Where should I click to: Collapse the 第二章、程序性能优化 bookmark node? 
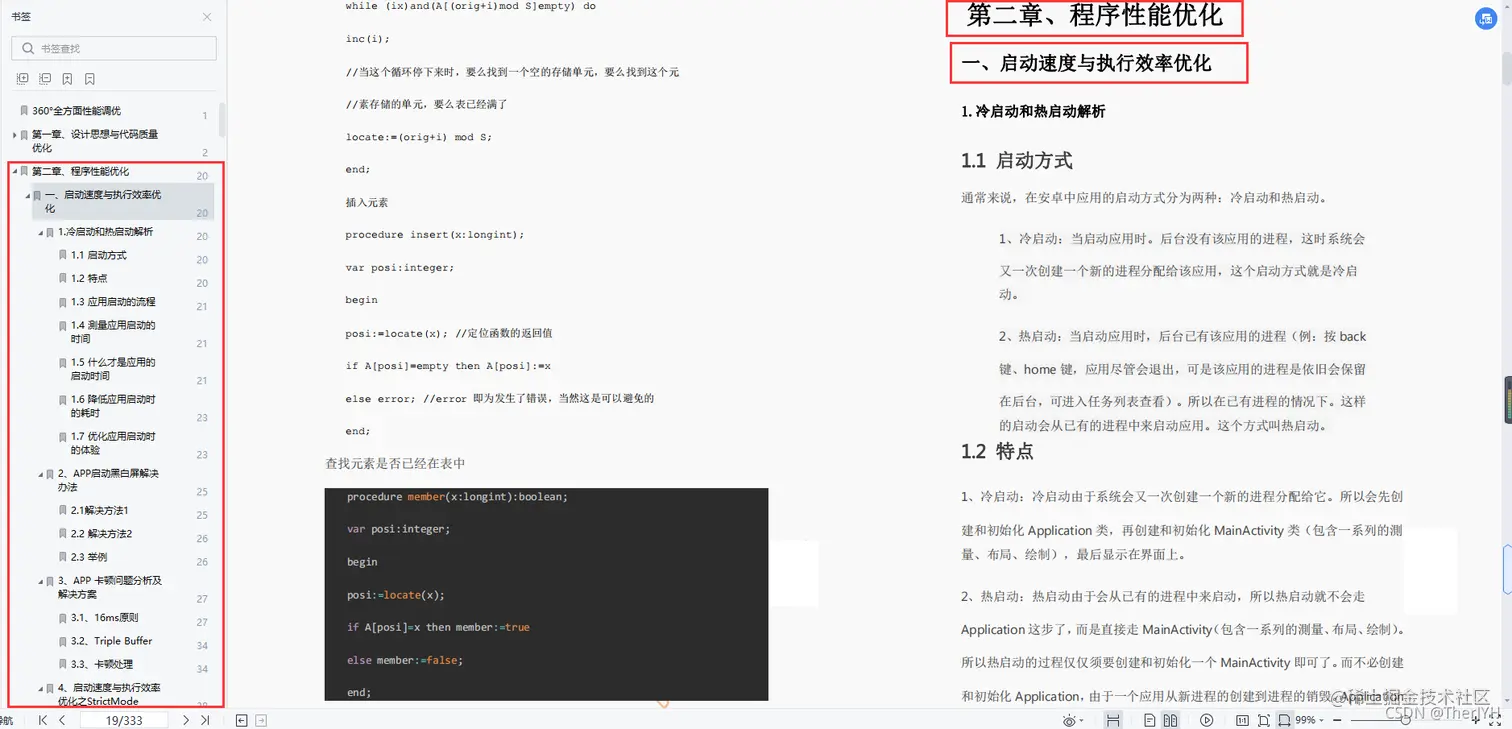(14, 171)
